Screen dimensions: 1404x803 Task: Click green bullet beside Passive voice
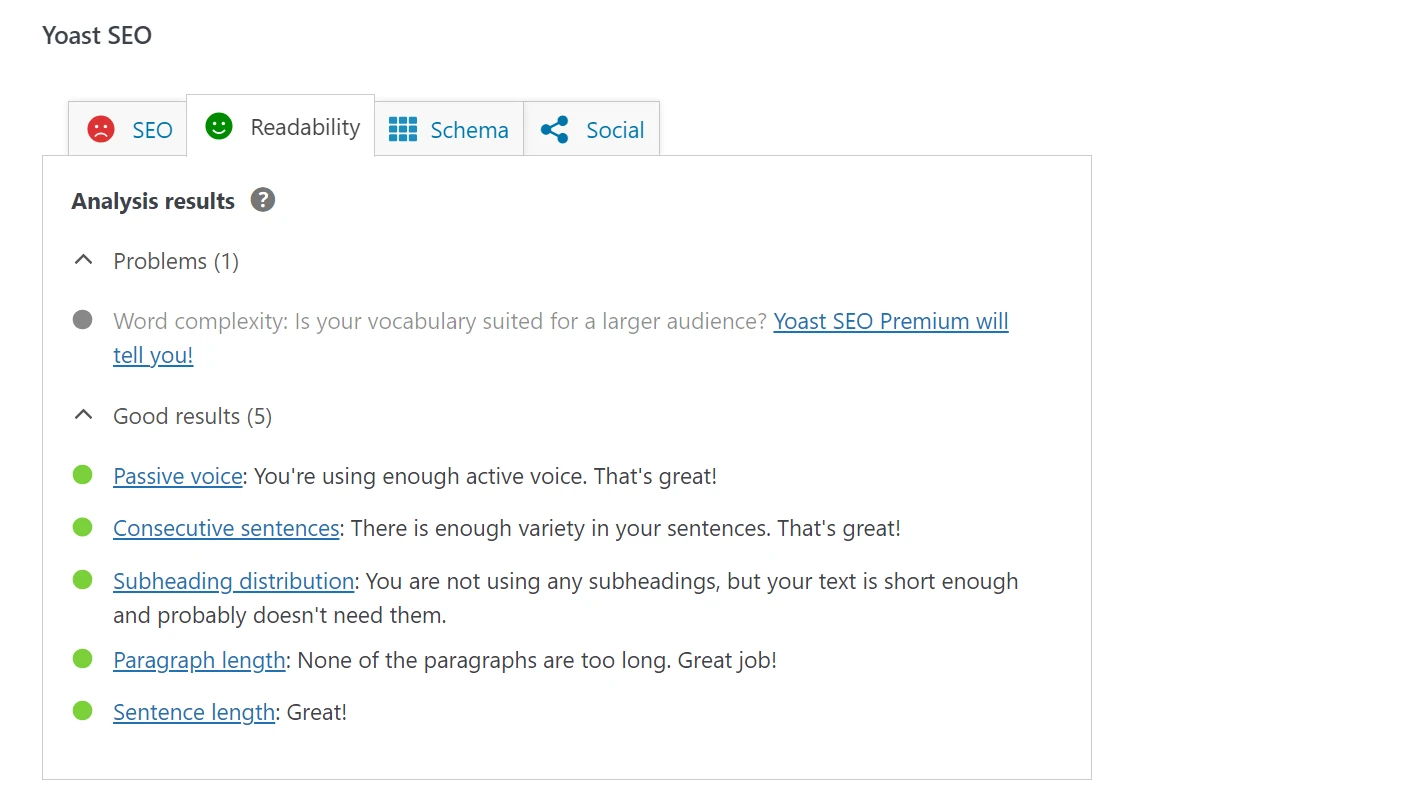point(83,475)
